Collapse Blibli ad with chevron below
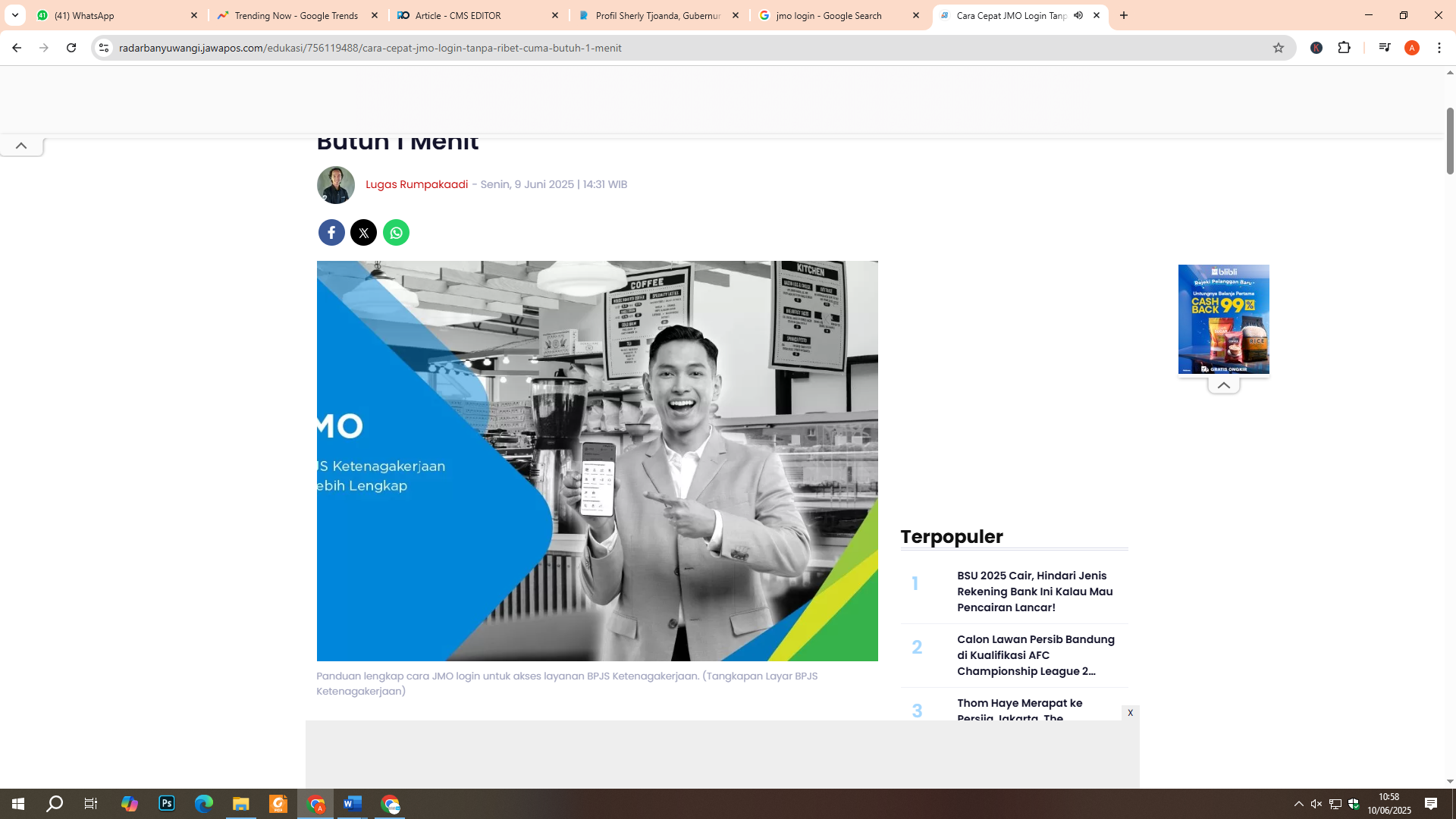 tap(1224, 385)
